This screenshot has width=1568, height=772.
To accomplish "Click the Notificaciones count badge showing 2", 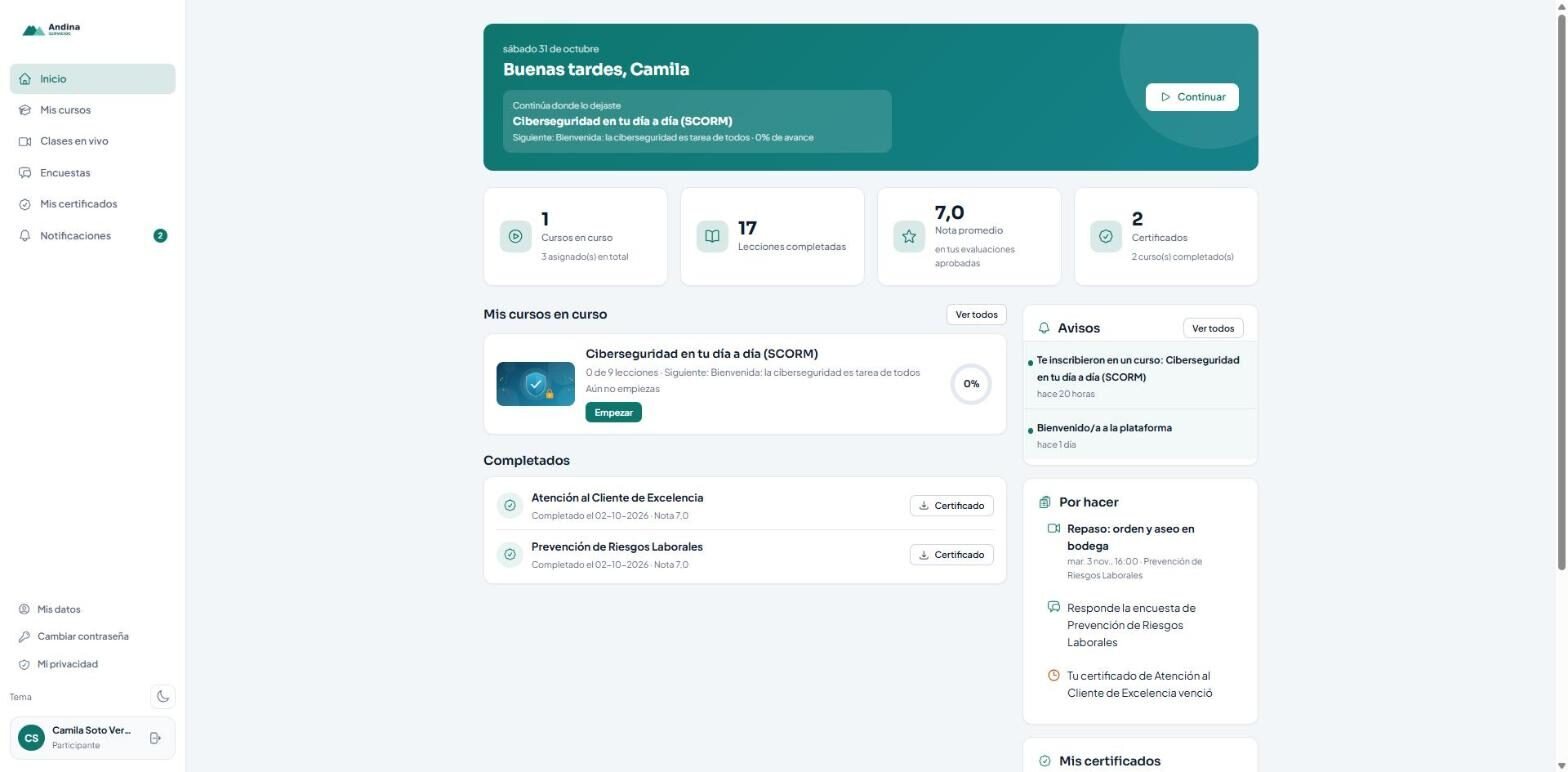I will tap(160, 236).
